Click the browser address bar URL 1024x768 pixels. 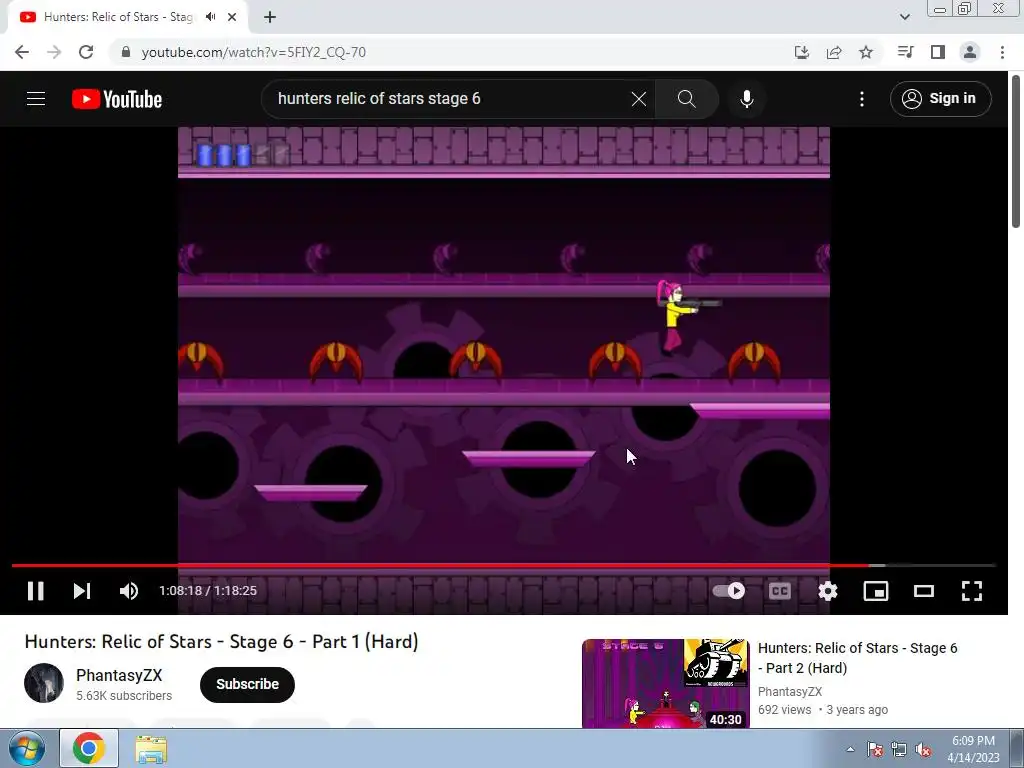[253, 52]
